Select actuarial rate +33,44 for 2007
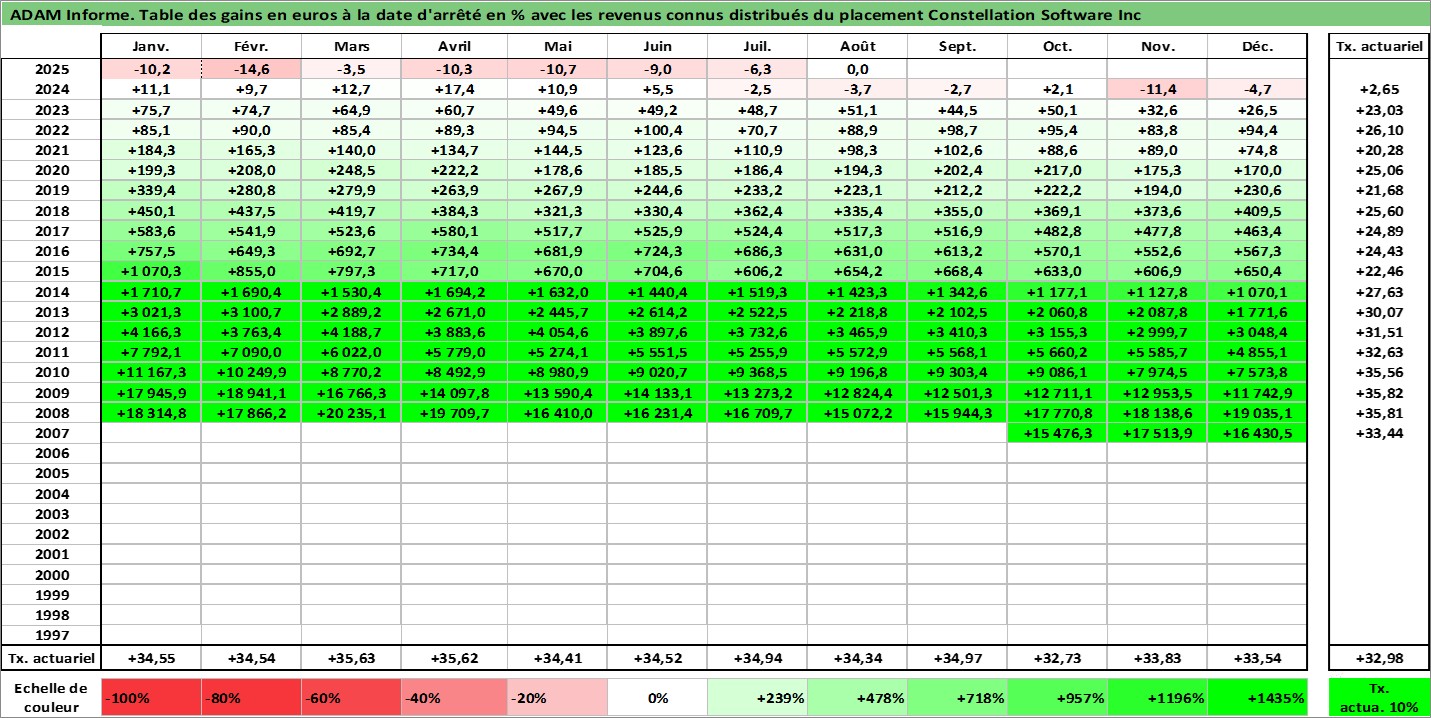The width and height of the screenshot is (1431, 718). tap(1378, 433)
